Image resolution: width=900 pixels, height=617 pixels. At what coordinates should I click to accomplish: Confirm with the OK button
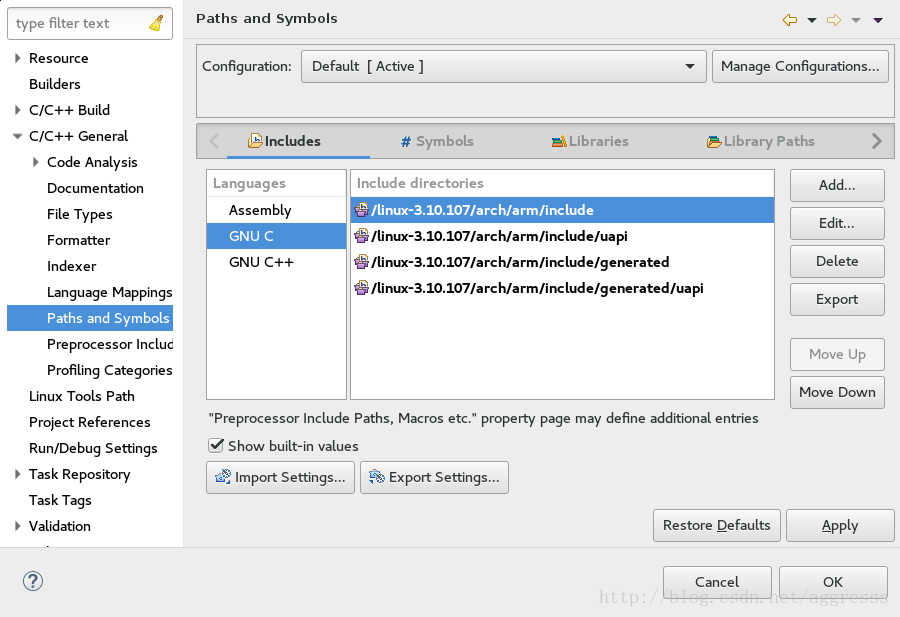point(833,582)
